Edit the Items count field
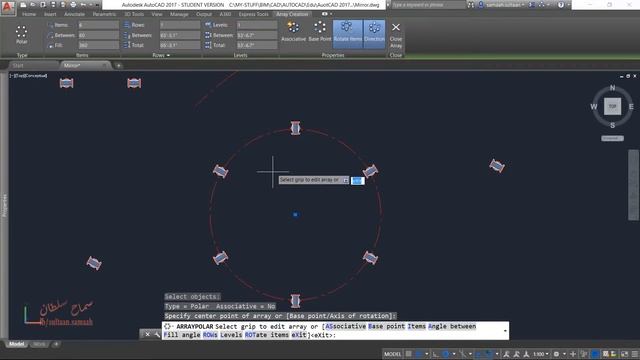This screenshot has width=640, height=360. point(98,25)
